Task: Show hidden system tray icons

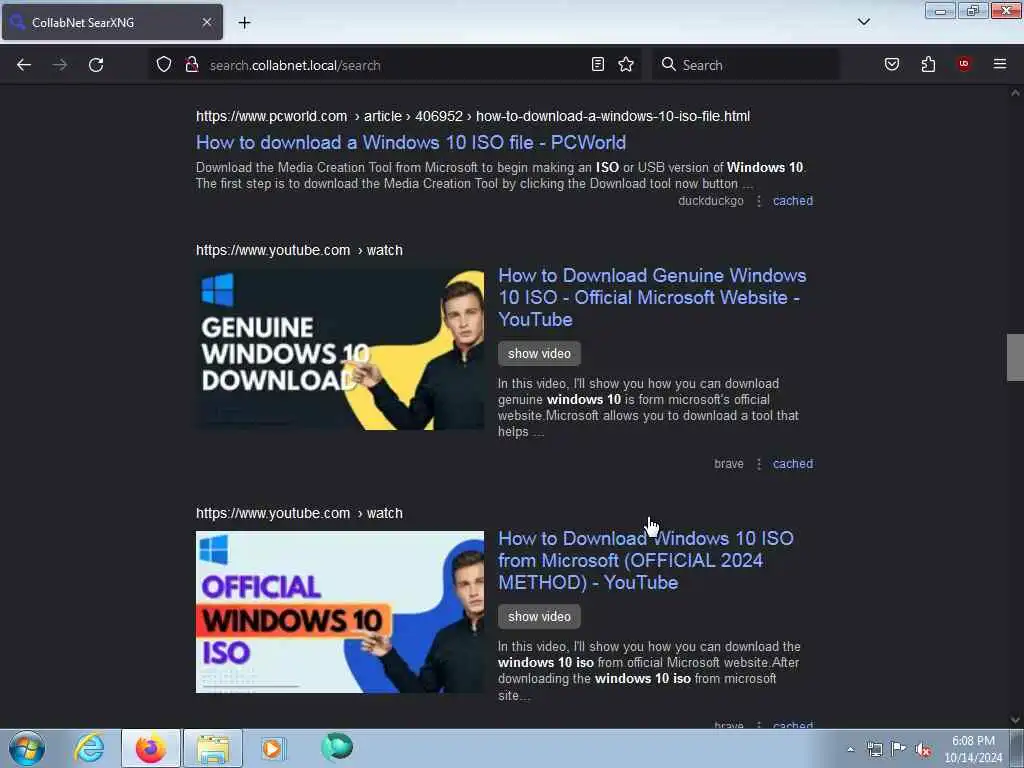Action: (850, 750)
